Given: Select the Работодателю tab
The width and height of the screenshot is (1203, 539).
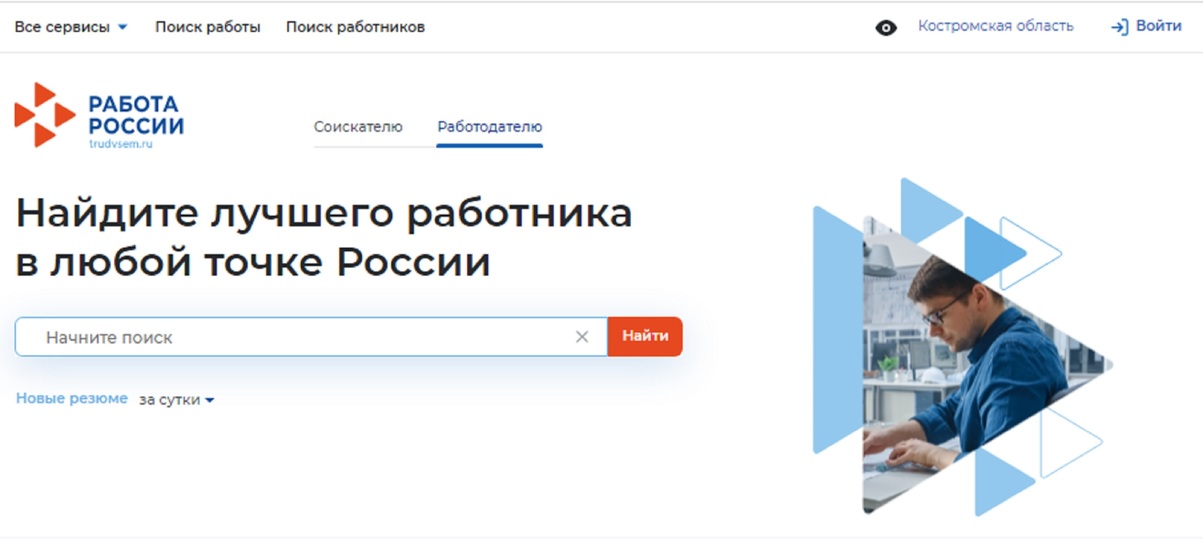Looking at the screenshot, I should (x=490, y=127).
